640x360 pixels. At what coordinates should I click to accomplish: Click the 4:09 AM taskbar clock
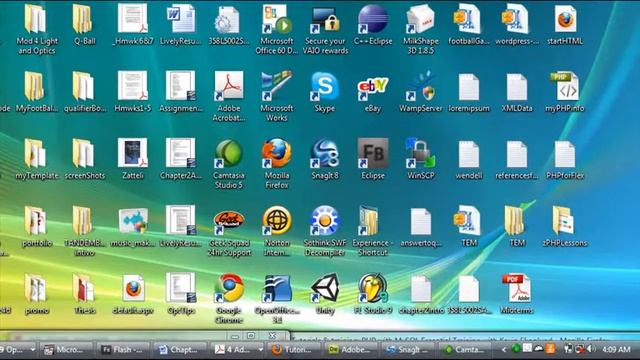[x=616, y=350]
